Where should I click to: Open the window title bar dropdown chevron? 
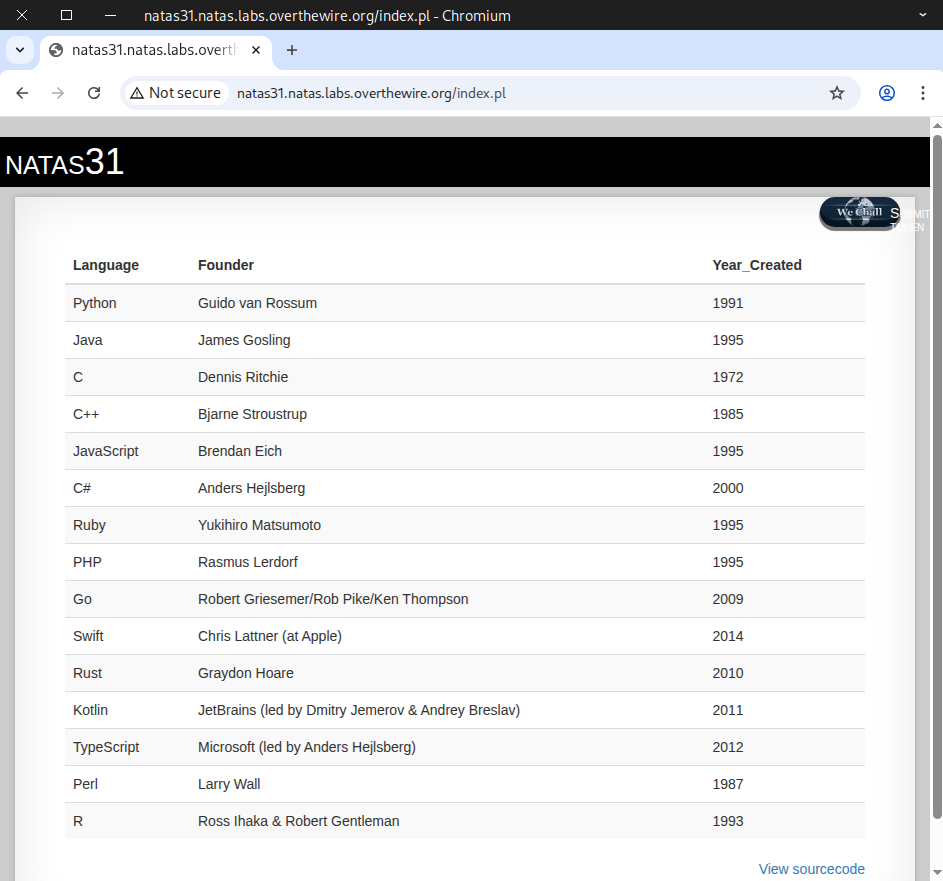point(922,15)
